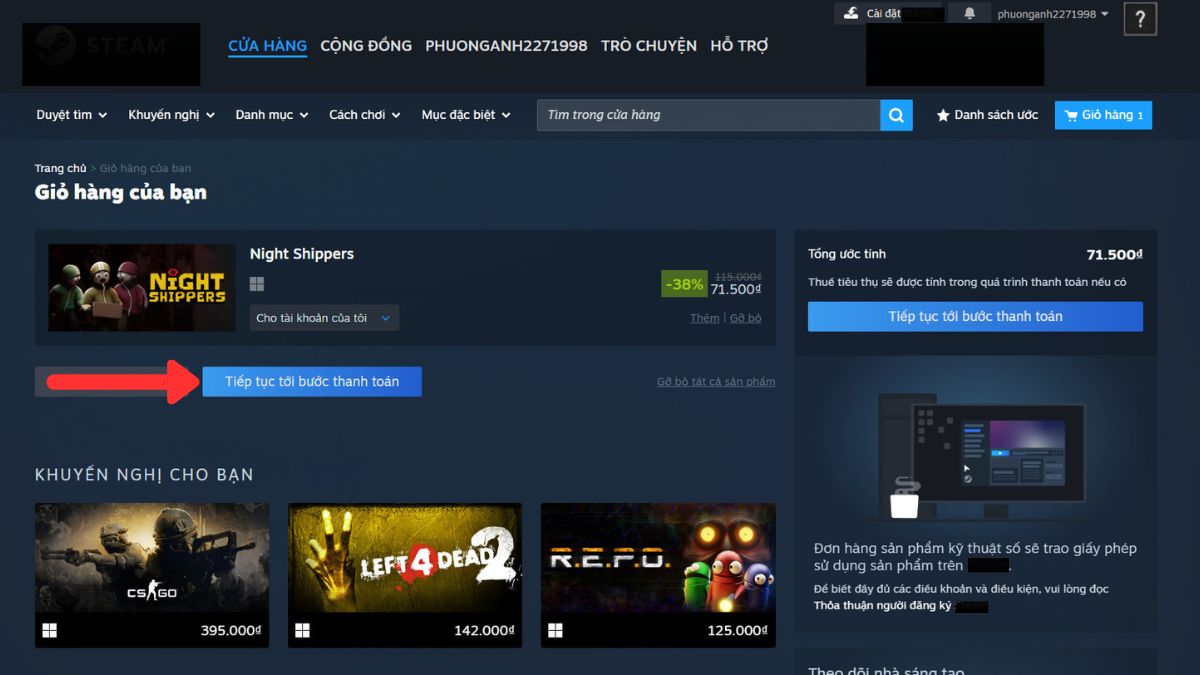Open help via the question mark icon

[1140, 19]
